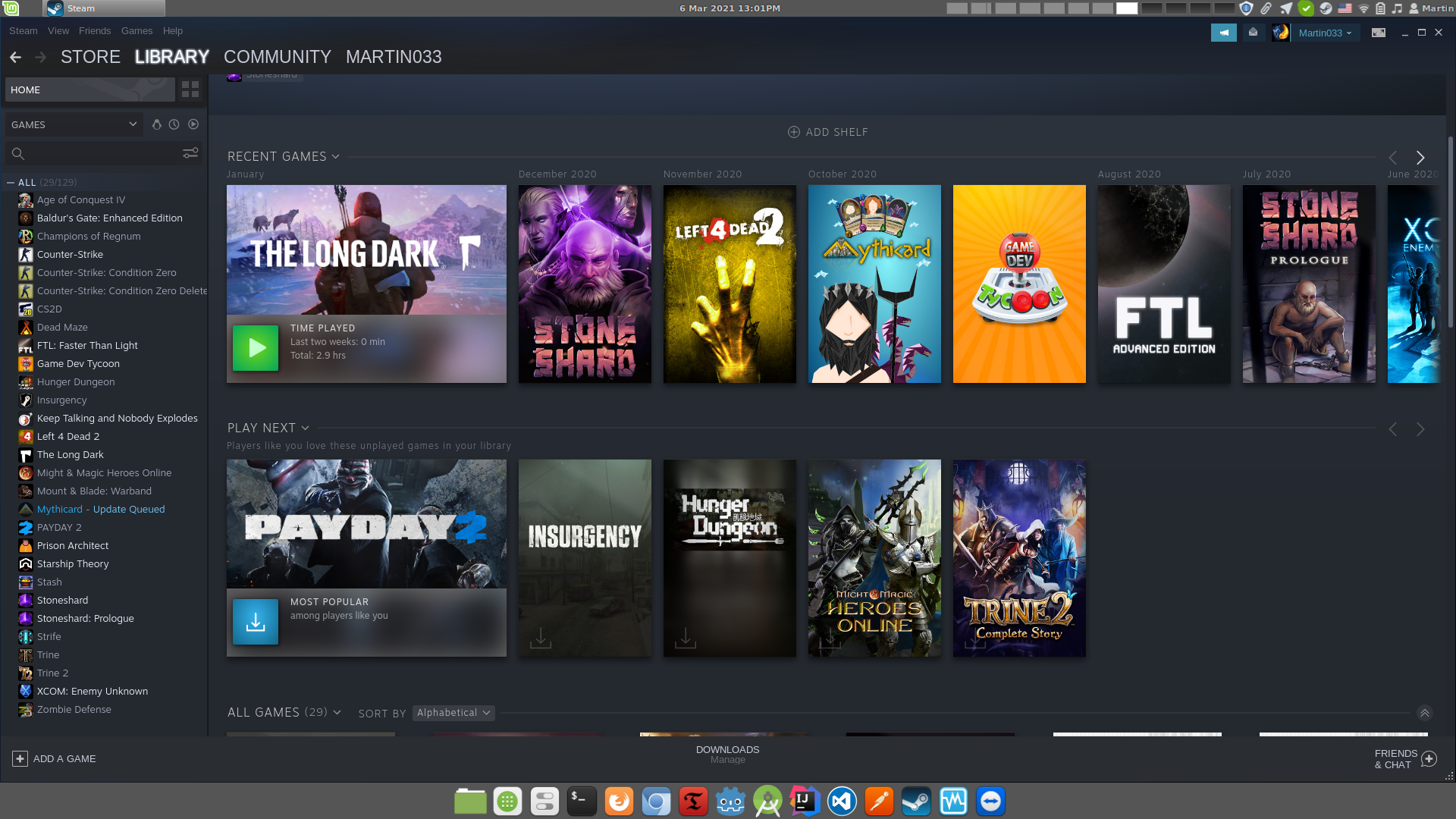
Task: Open the Alphabetical sort by dropdown
Action: tap(453, 713)
